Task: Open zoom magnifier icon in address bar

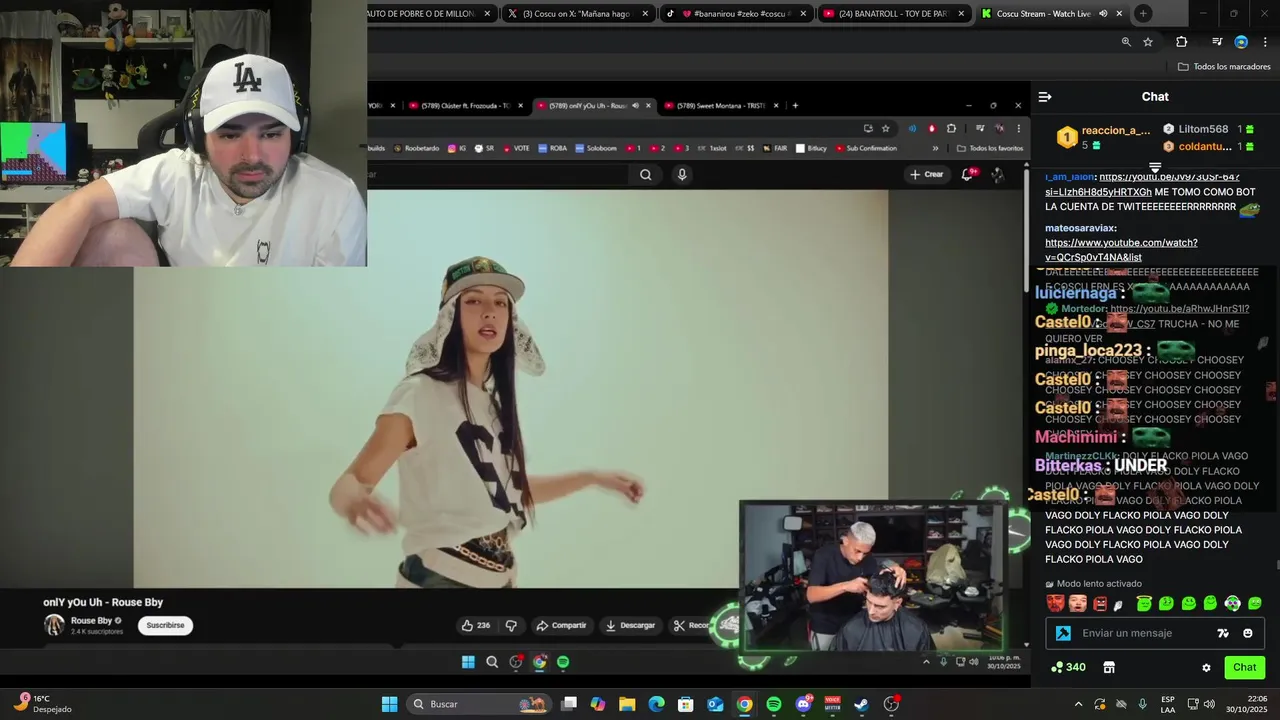Action: pos(1126,42)
